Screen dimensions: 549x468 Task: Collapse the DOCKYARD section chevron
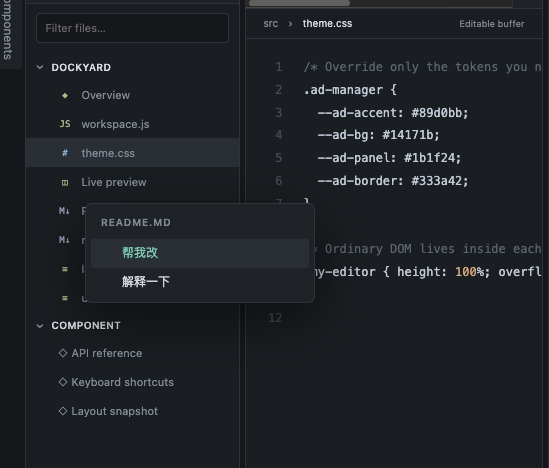coord(40,67)
